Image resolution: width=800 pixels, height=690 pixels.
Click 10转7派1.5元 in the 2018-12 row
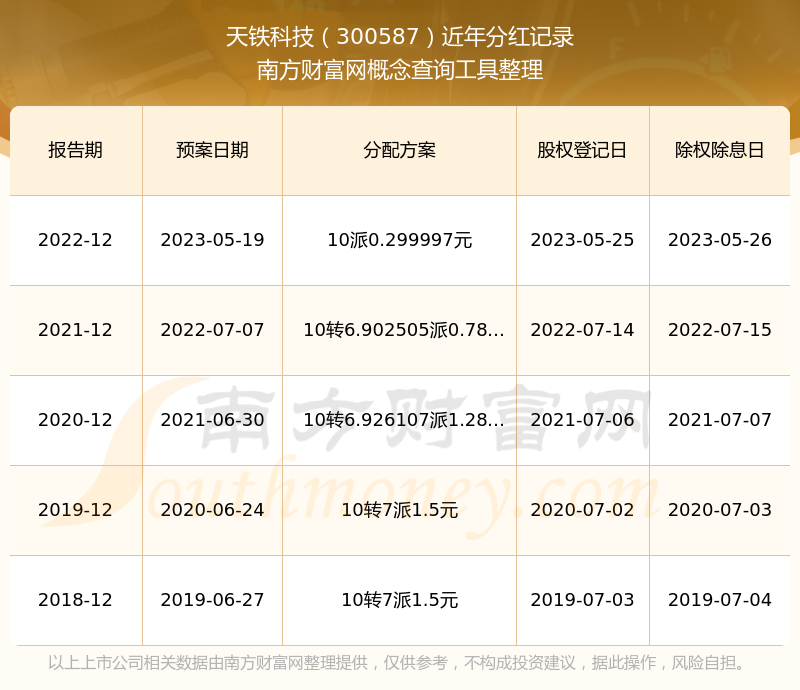point(399,599)
